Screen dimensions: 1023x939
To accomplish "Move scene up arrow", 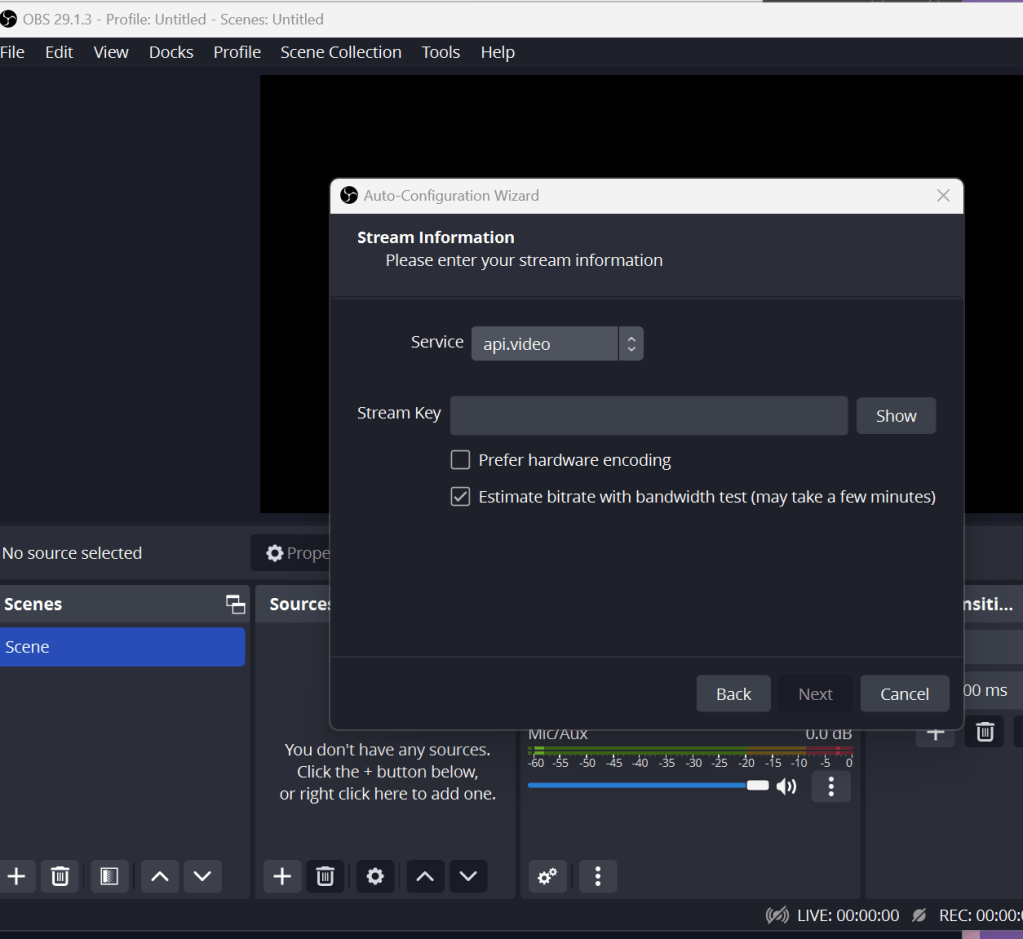I will pos(160,876).
